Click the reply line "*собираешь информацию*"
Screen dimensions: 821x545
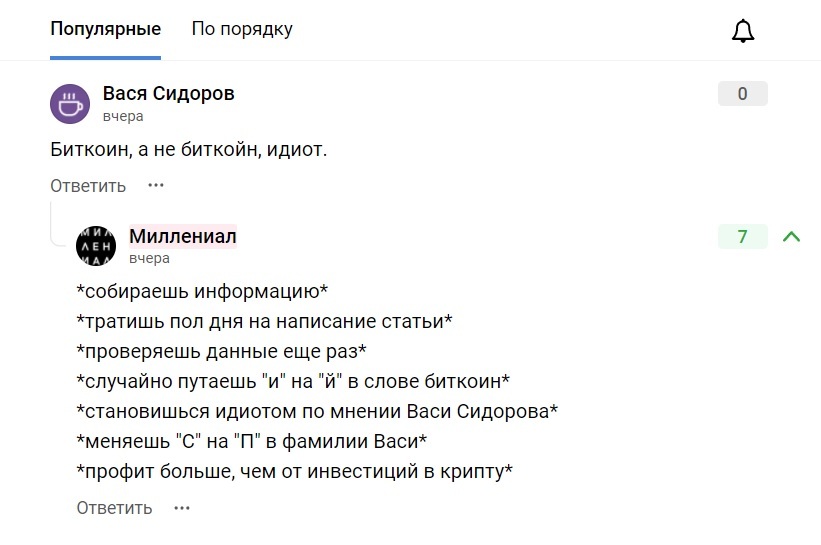(202, 292)
